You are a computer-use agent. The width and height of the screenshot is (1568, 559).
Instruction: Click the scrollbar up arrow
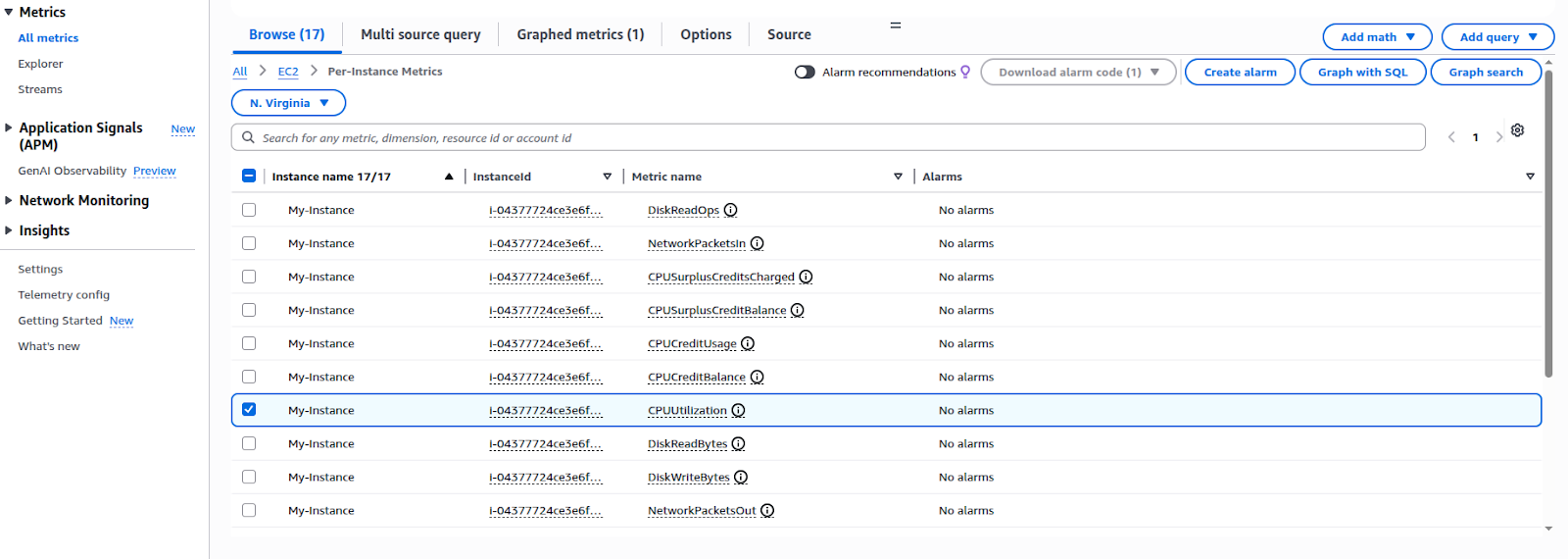pyautogui.click(x=1548, y=63)
